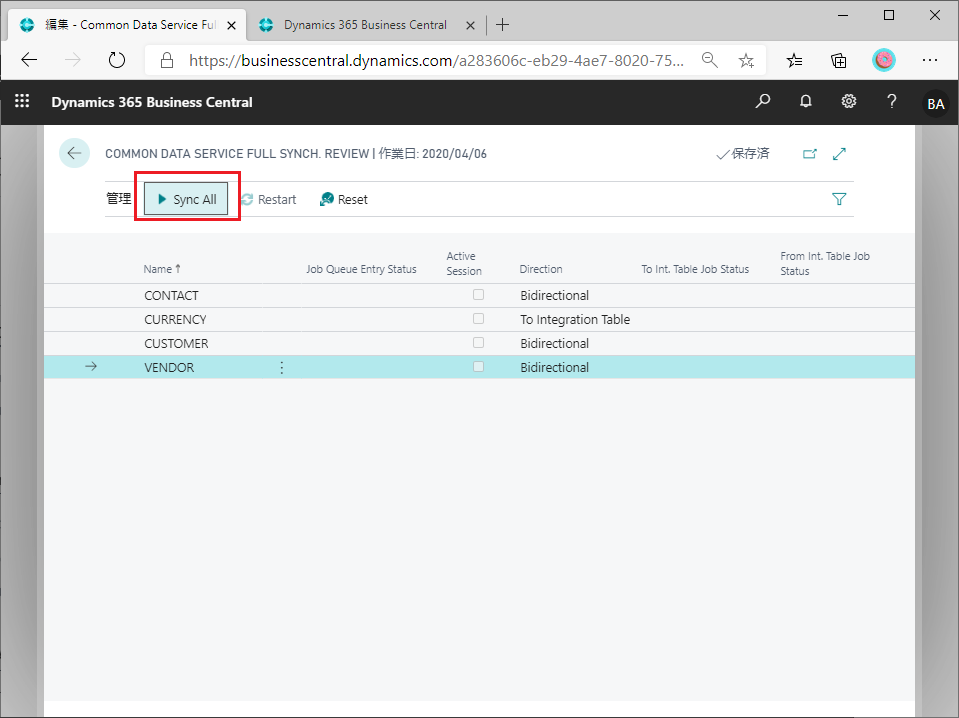Close the Common Data Service browser tab
959x718 pixels.
(x=231, y=25)
